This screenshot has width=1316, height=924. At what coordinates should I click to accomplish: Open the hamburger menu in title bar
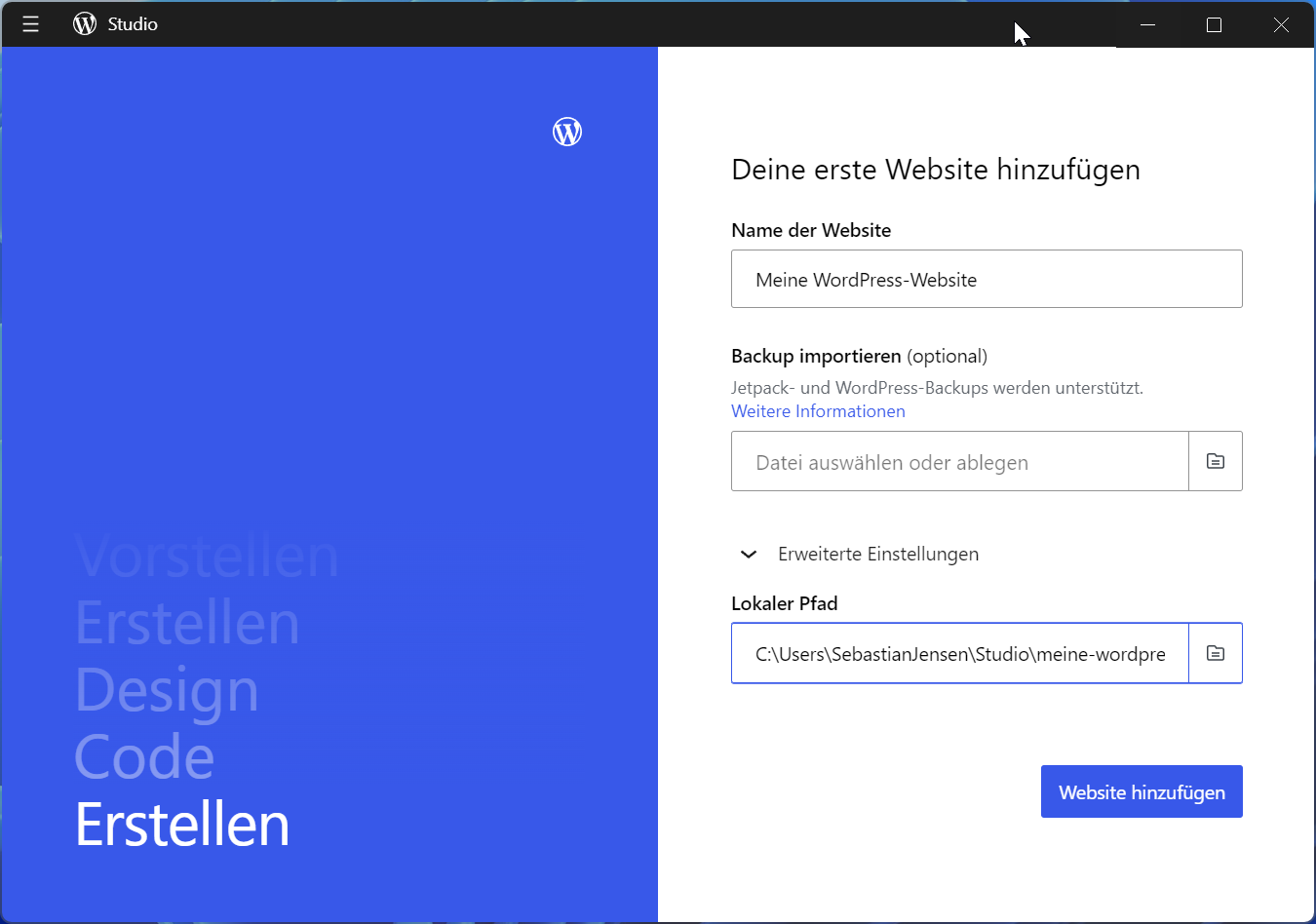[30, 24]
